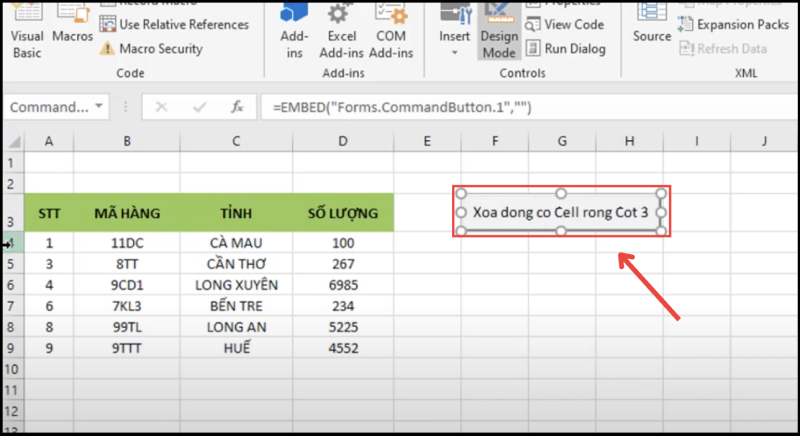The image size is (800, 436).
Task: Click the formula bar Enter checkmark
Action: coord(199,107)
